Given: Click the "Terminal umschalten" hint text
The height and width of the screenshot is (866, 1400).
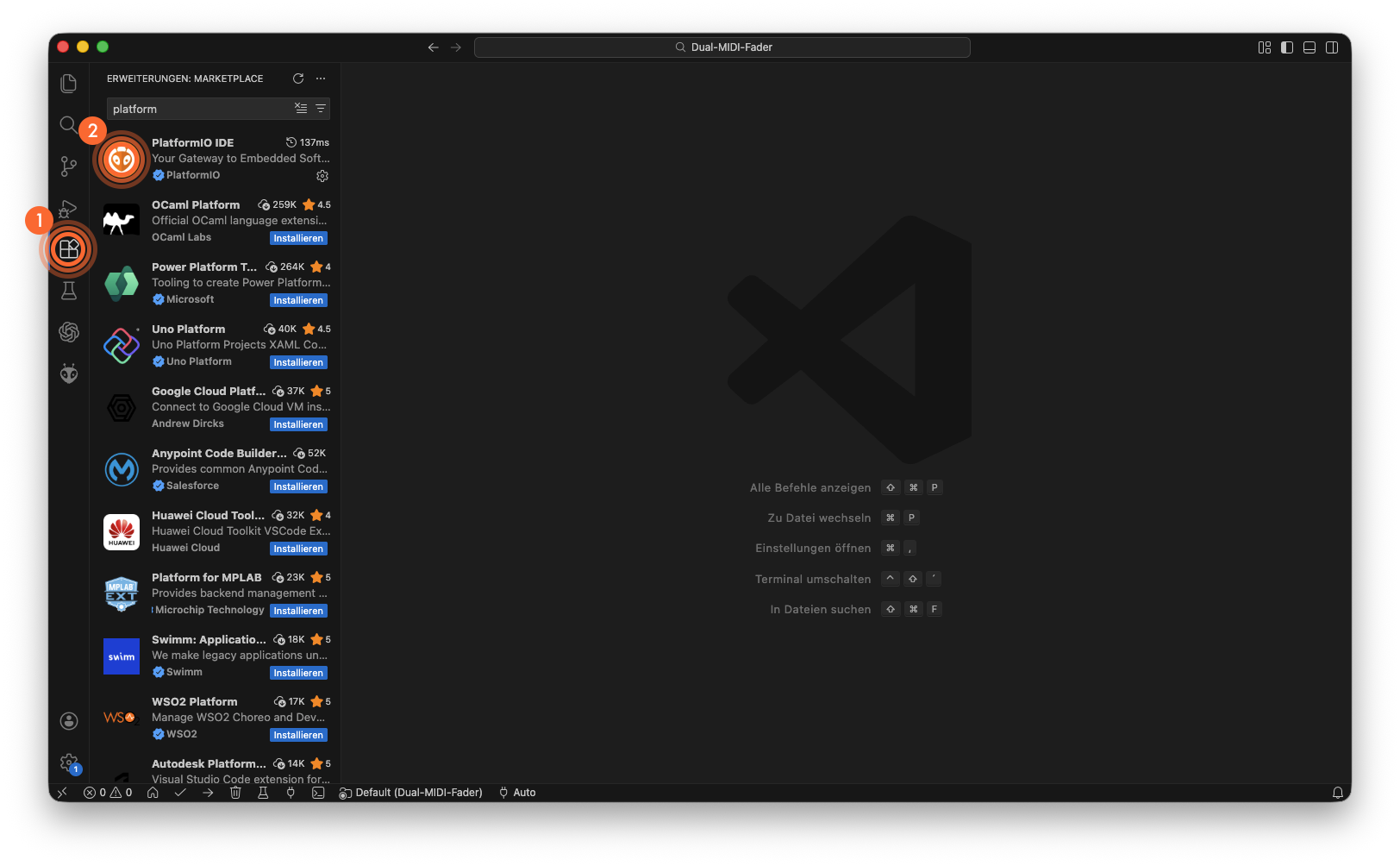Looking at the screenshot, I should pos(813,580).
